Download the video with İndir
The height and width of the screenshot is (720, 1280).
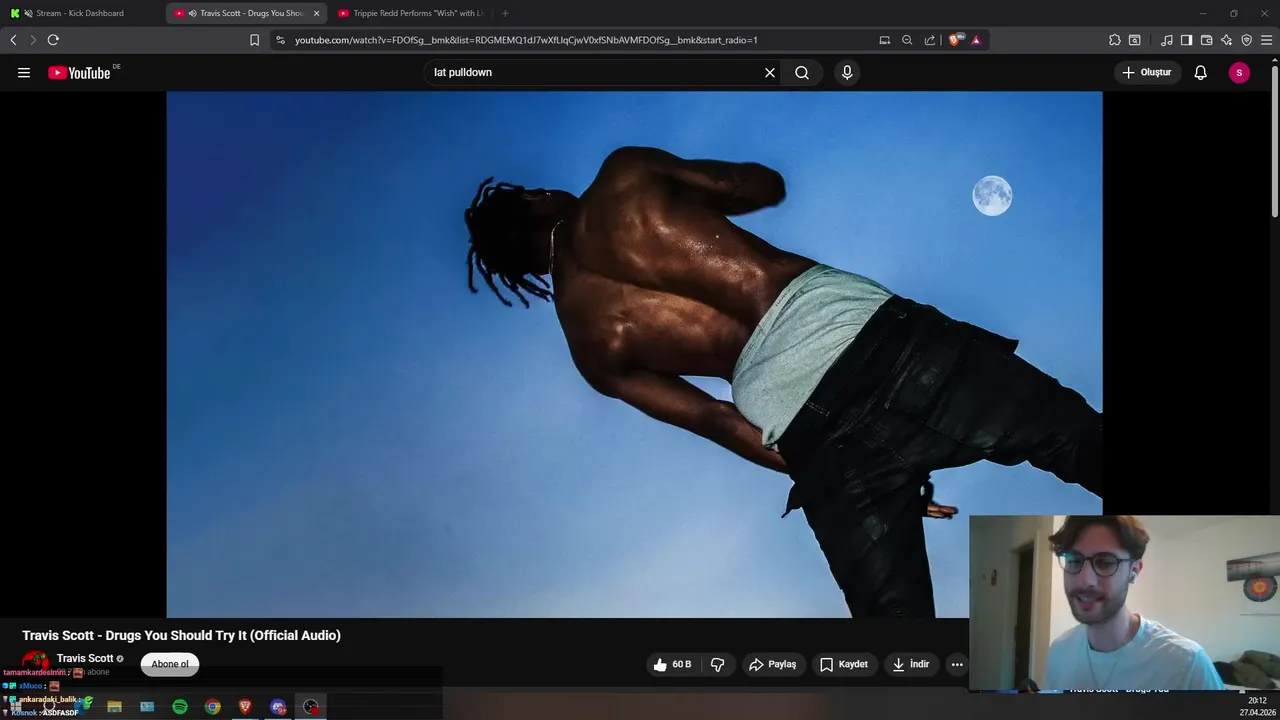point(911,664)
